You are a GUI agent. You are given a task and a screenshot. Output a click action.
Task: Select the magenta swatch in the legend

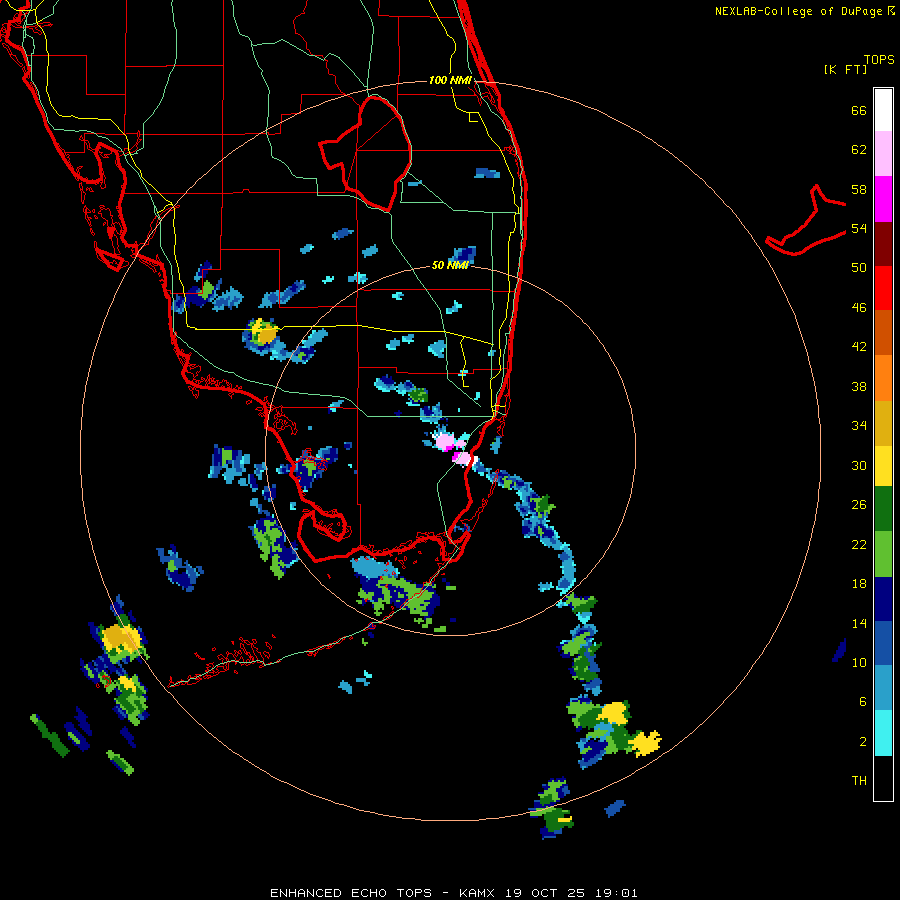[883, 199]
